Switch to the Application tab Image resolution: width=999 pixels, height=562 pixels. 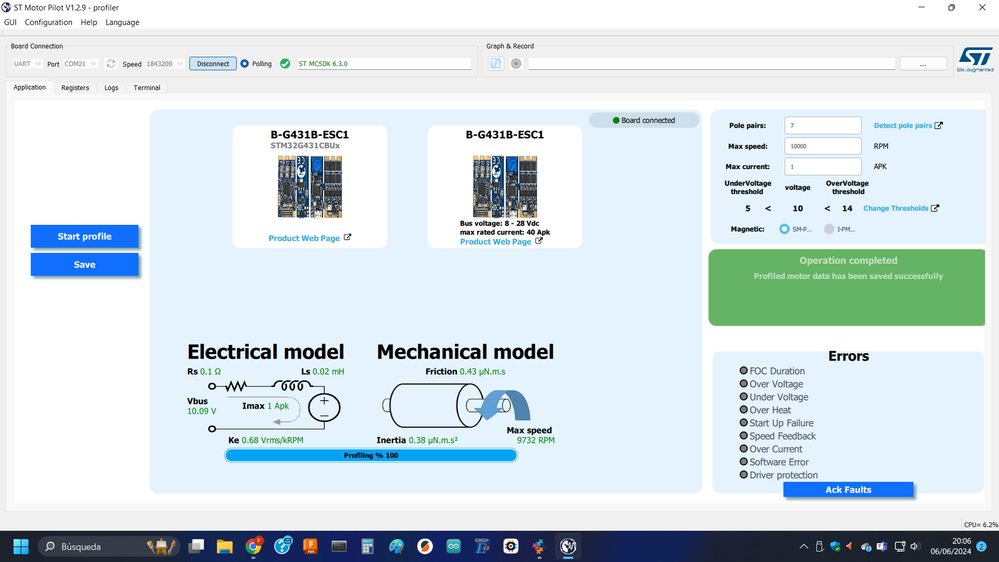tap(29, 87)
